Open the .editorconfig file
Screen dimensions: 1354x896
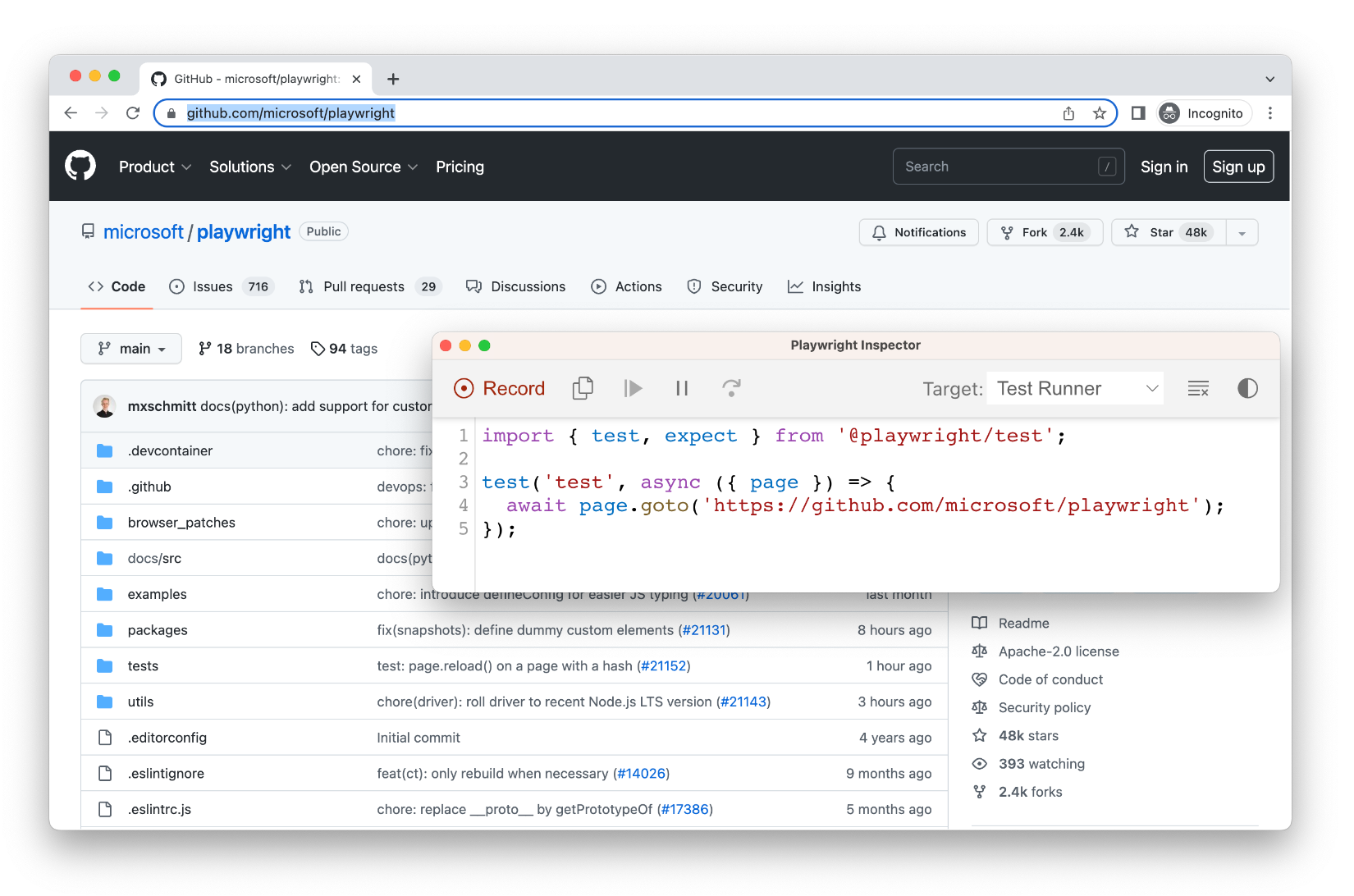click(167, 738)
